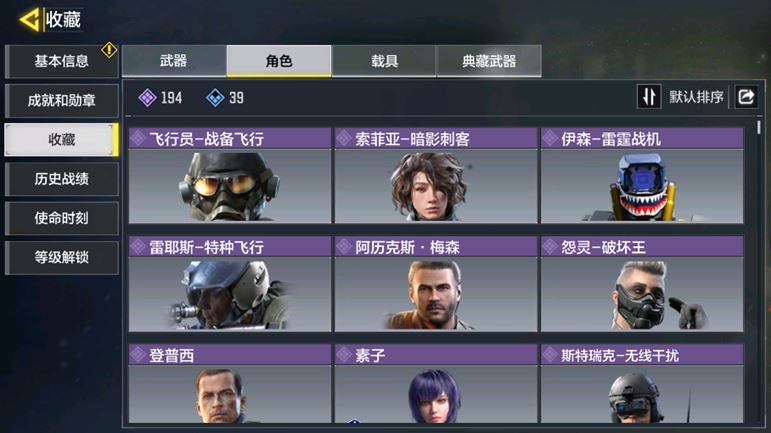Select the 阿历克斯·梅森 character portrait
This screenshot has height=433, width=771.
(436, 294)
